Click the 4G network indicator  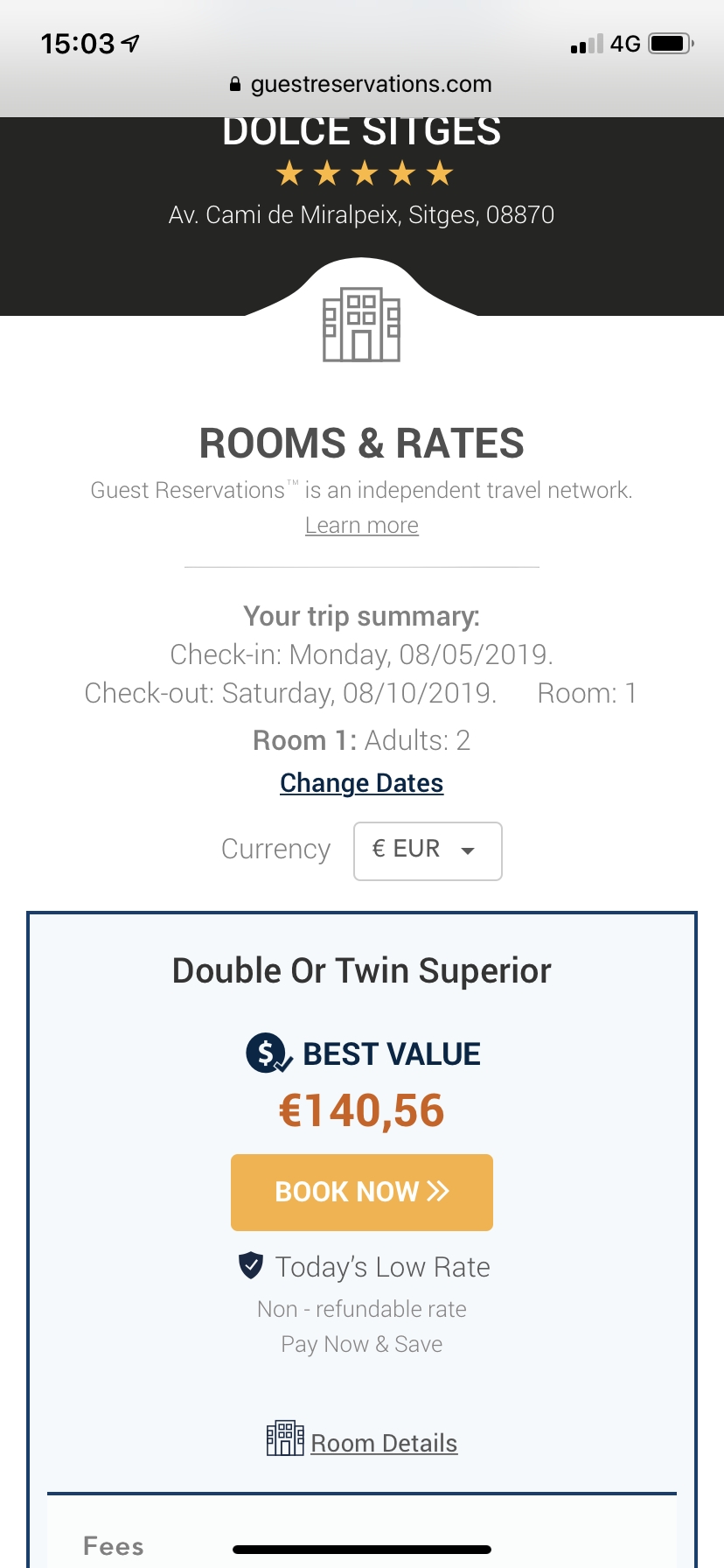[x=626, y=42]
